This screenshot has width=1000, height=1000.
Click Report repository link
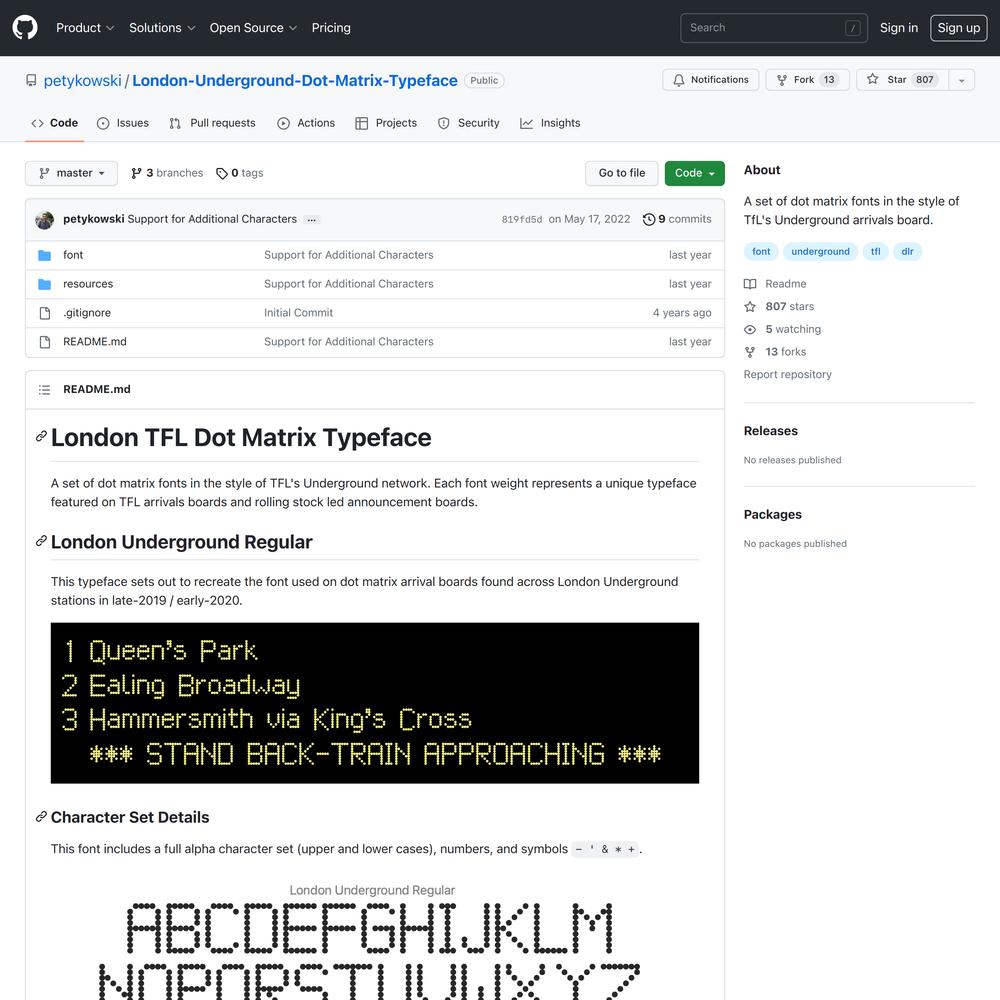point(788,374)
